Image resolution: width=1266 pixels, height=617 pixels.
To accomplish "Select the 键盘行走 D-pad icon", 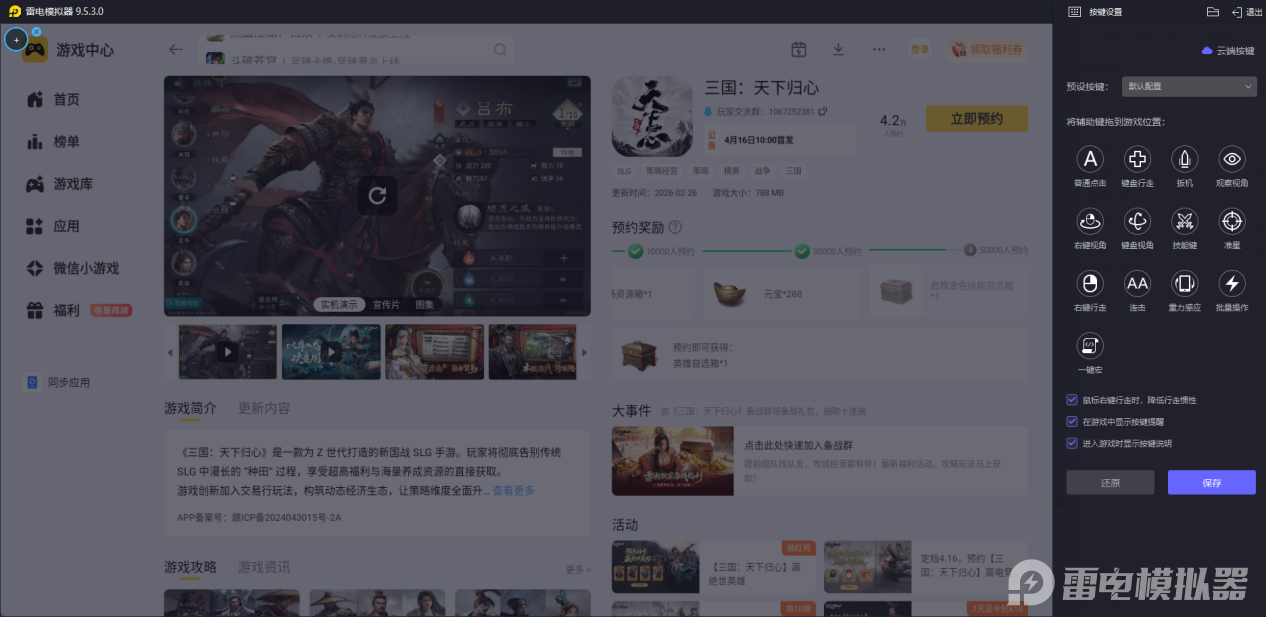I will tap(1137, 158).
